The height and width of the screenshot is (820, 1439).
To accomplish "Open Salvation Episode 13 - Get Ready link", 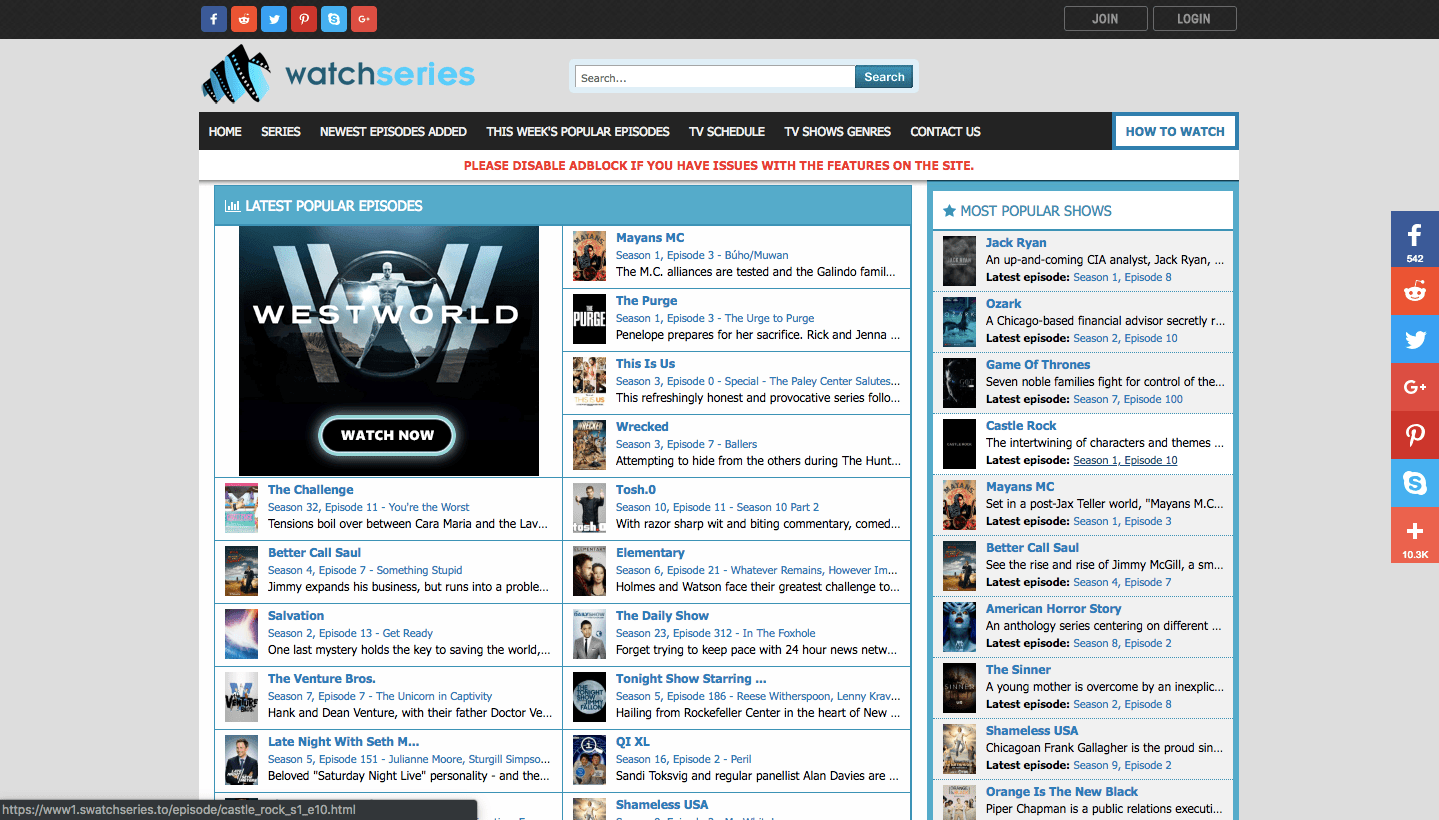I will tap(350, 633).
